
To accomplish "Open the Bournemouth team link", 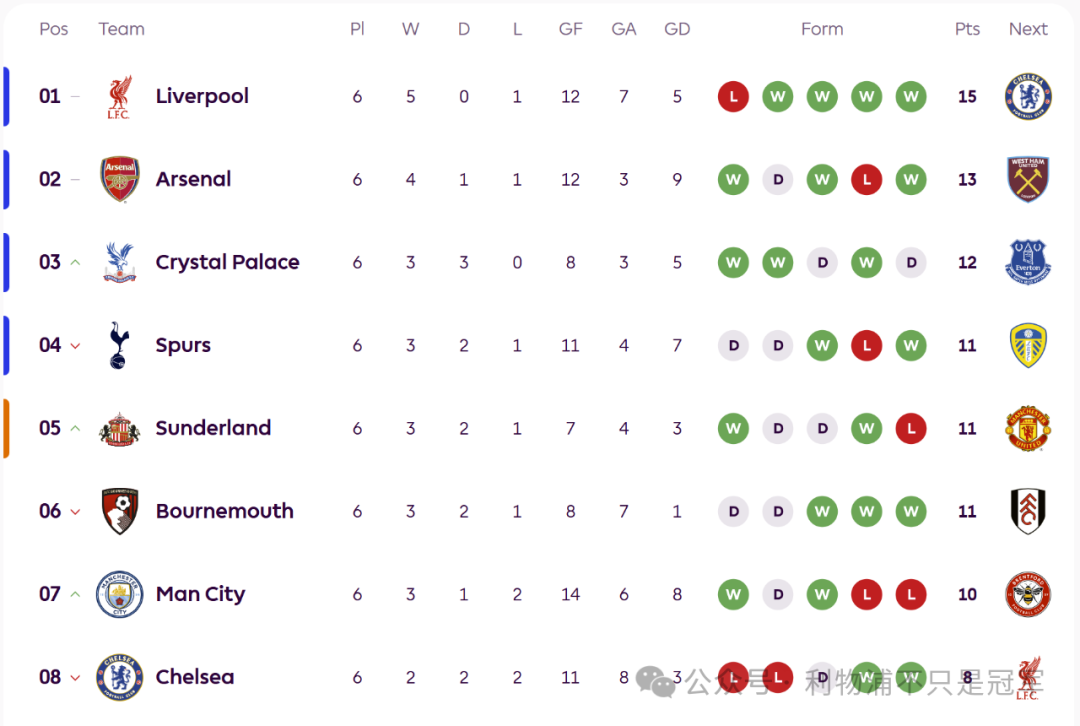I will pyautogui.click(x=224, y=512).
